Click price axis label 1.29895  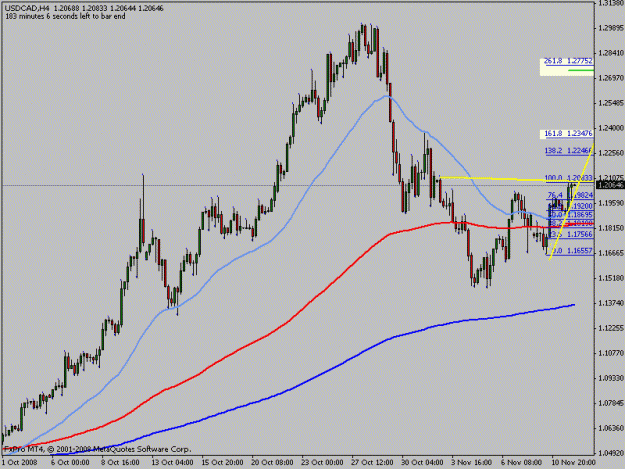[x=611, y=28]
